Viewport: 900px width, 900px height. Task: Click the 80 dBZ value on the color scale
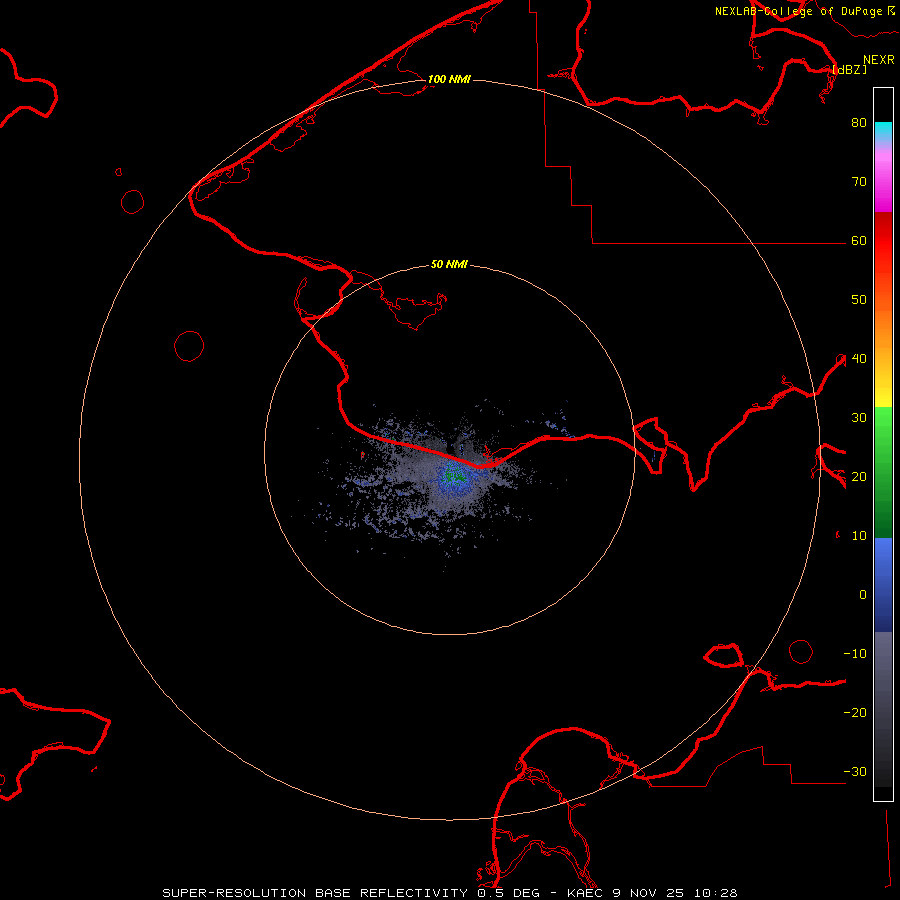click(859, 122)
